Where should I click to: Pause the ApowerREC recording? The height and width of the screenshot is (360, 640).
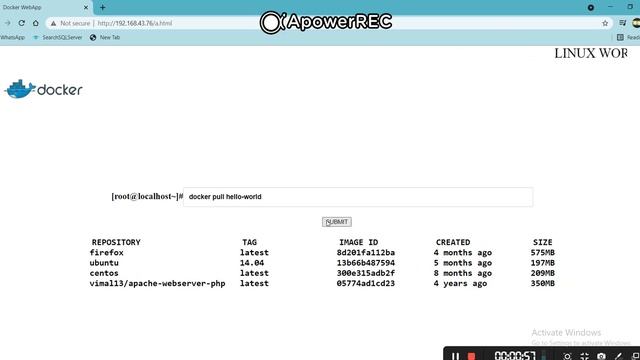pos(455,356)
